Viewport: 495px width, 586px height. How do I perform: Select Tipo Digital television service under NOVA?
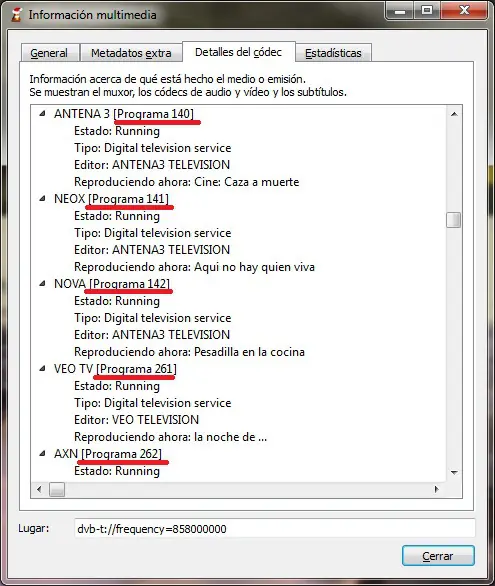(x=152, y=318)
